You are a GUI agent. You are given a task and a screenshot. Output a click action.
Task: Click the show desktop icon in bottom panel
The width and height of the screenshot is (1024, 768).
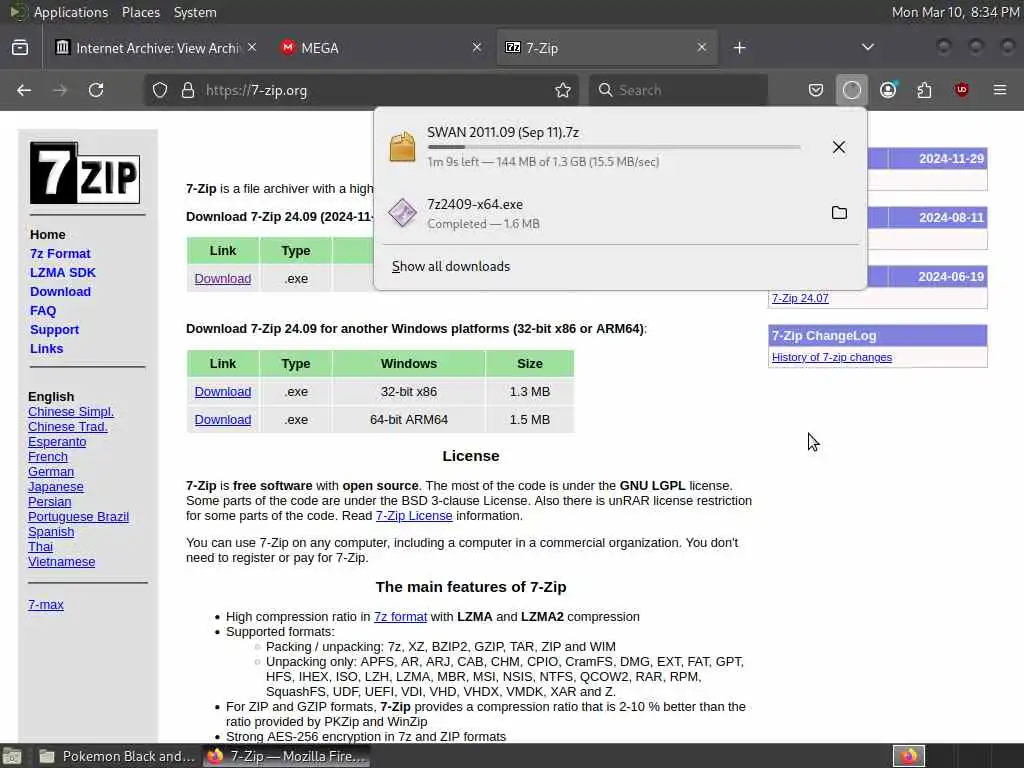point(12,756)
